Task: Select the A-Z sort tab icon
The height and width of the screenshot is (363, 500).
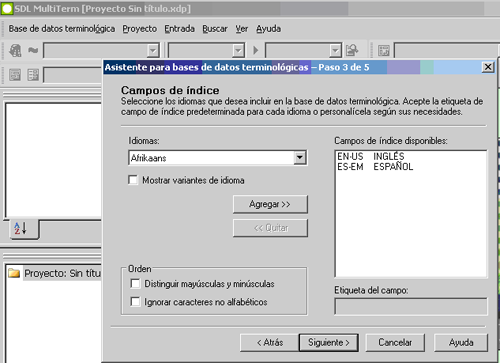Action: point(20,229)
